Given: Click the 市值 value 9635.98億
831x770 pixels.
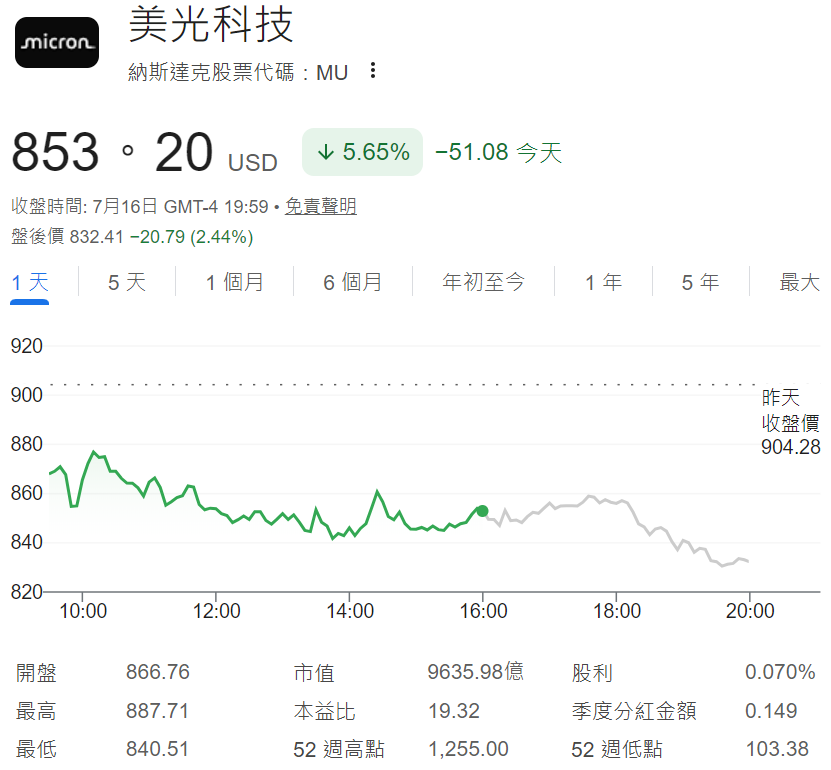Looking at the screenshot, I should [476, 672].
